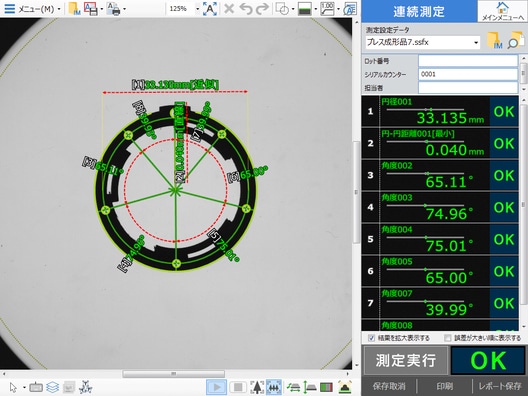Viewport: 528px width, 396px height.
Task: Select result row 5 角度004 75.01°
Action: click(x=440, y=239)
